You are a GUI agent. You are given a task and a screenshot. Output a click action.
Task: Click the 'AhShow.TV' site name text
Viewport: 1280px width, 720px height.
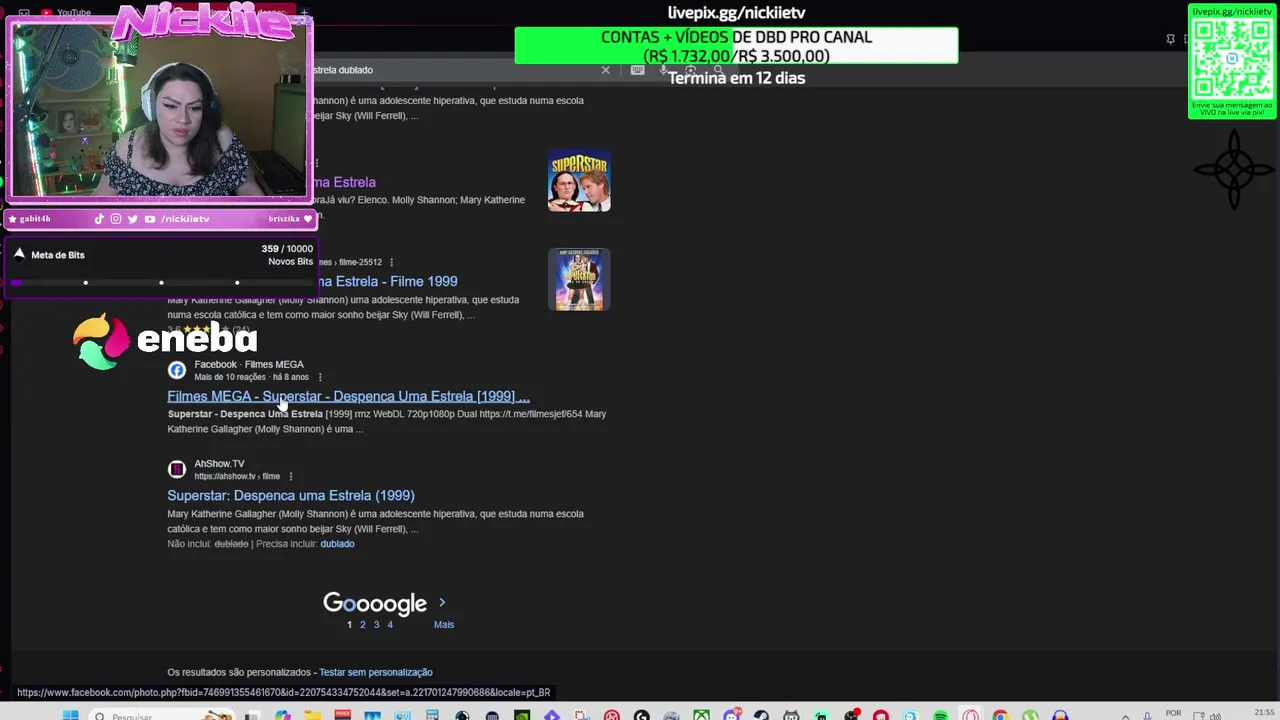tap(219, 464)
